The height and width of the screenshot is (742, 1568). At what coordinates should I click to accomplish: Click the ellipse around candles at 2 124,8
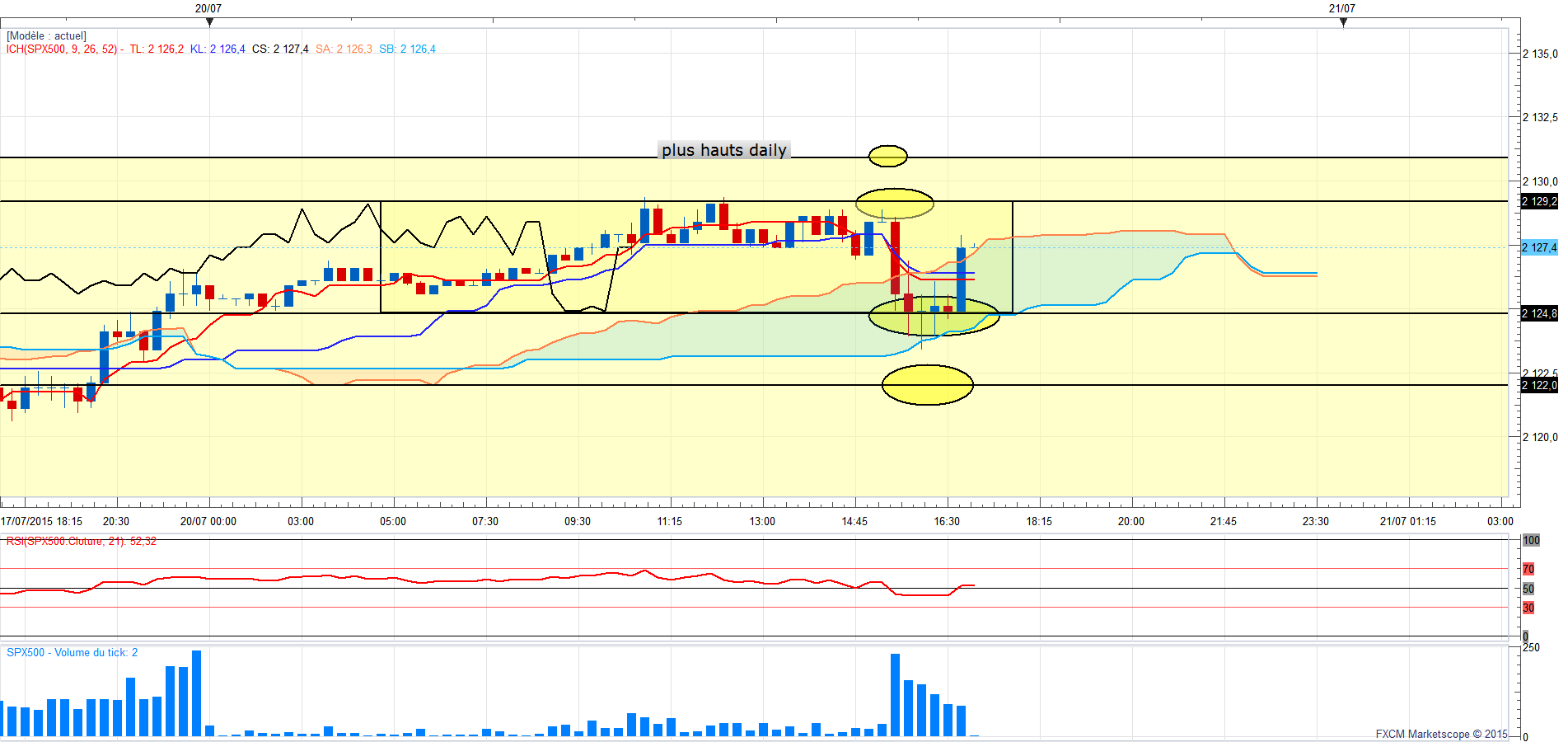point(934,317)
